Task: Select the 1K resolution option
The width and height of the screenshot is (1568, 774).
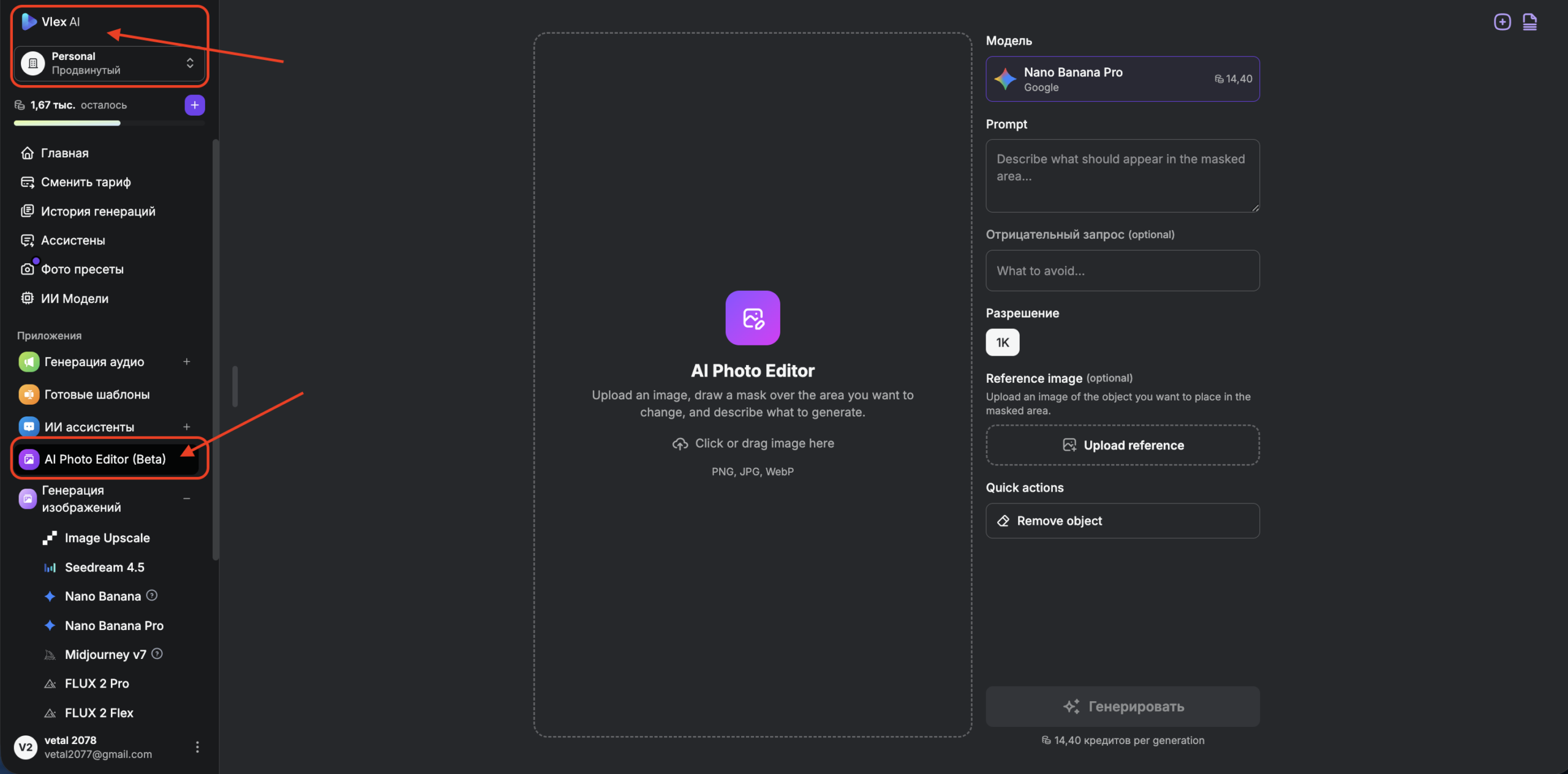Action: 1002,342
